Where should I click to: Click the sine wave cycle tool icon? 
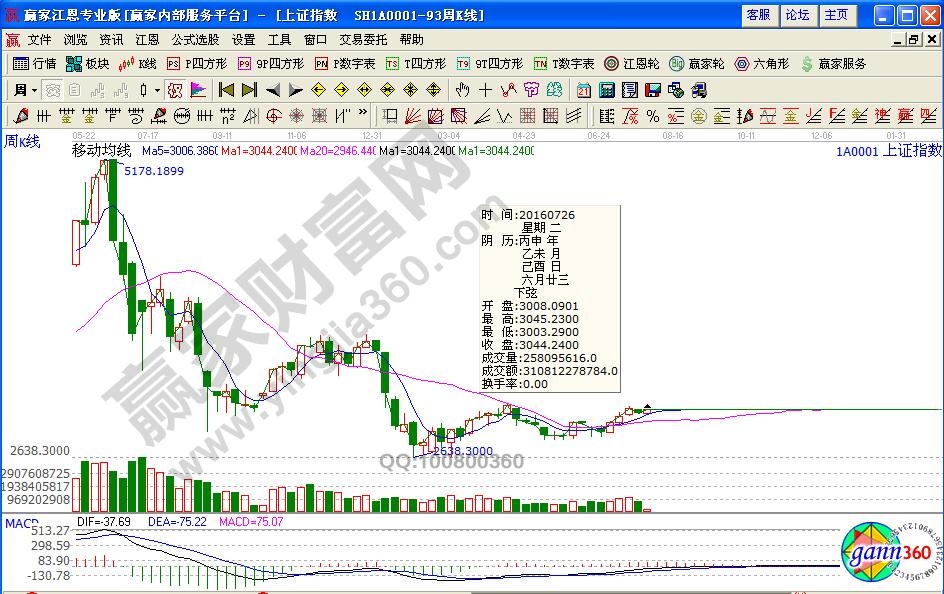(768, 116)
